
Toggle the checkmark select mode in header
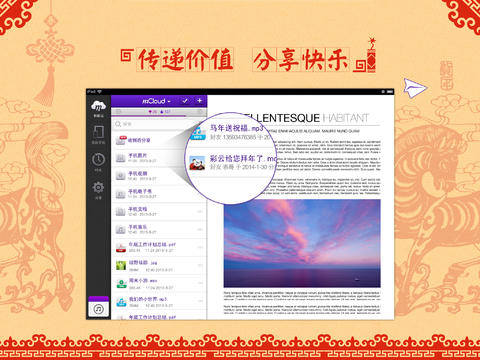coord(185,100)
